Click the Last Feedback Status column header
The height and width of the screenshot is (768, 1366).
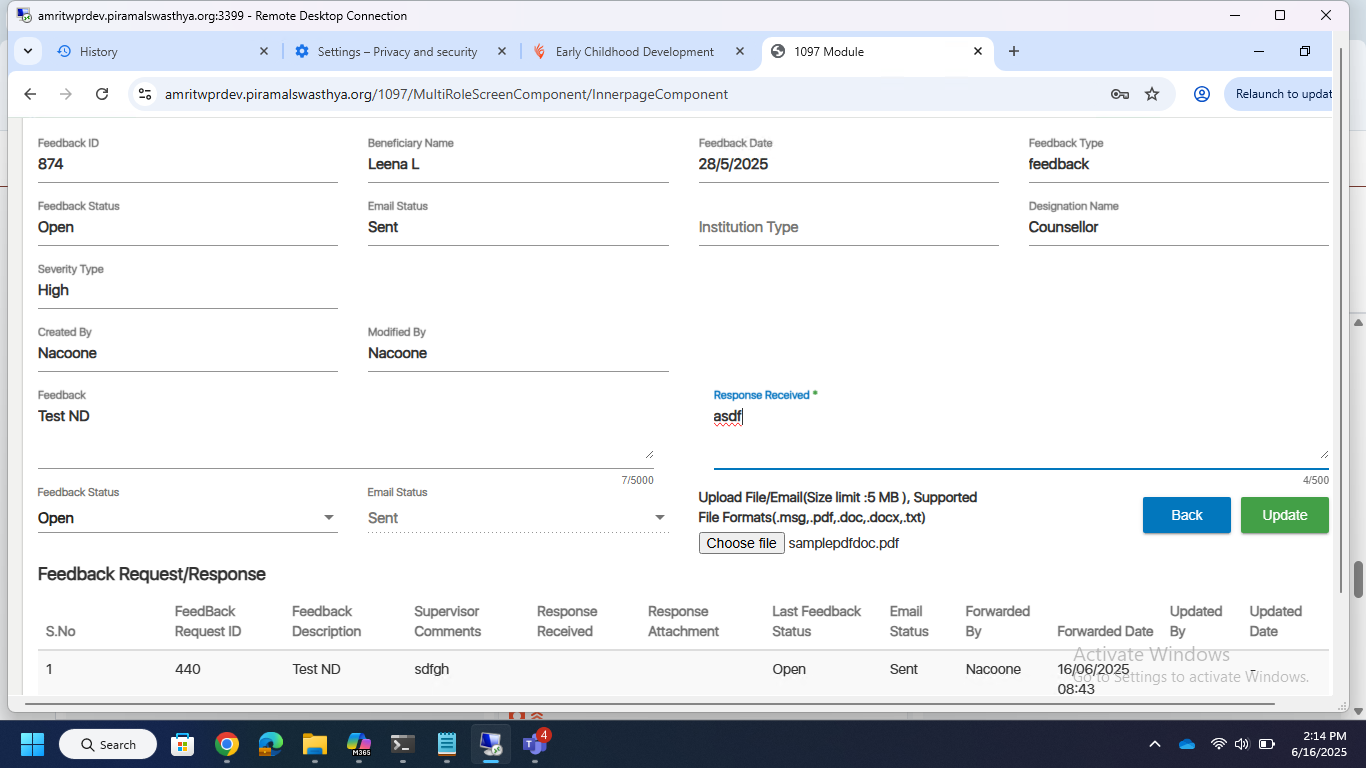click(816, 621)
